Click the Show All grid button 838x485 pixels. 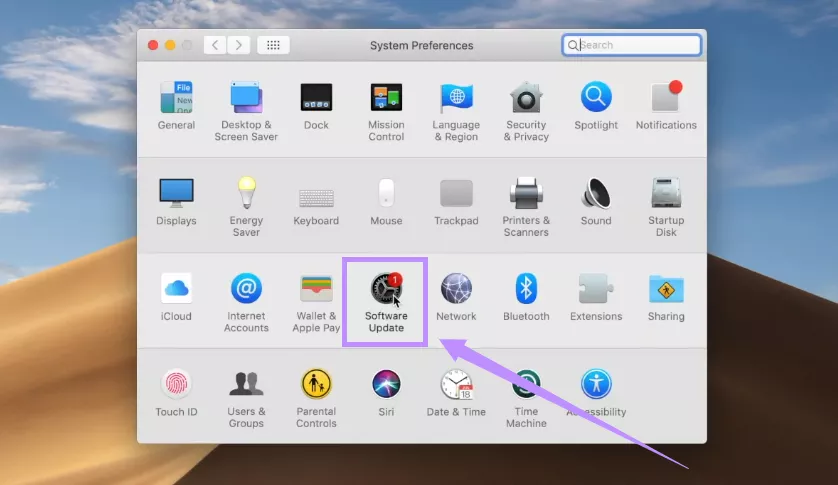[x=273, y=45]
